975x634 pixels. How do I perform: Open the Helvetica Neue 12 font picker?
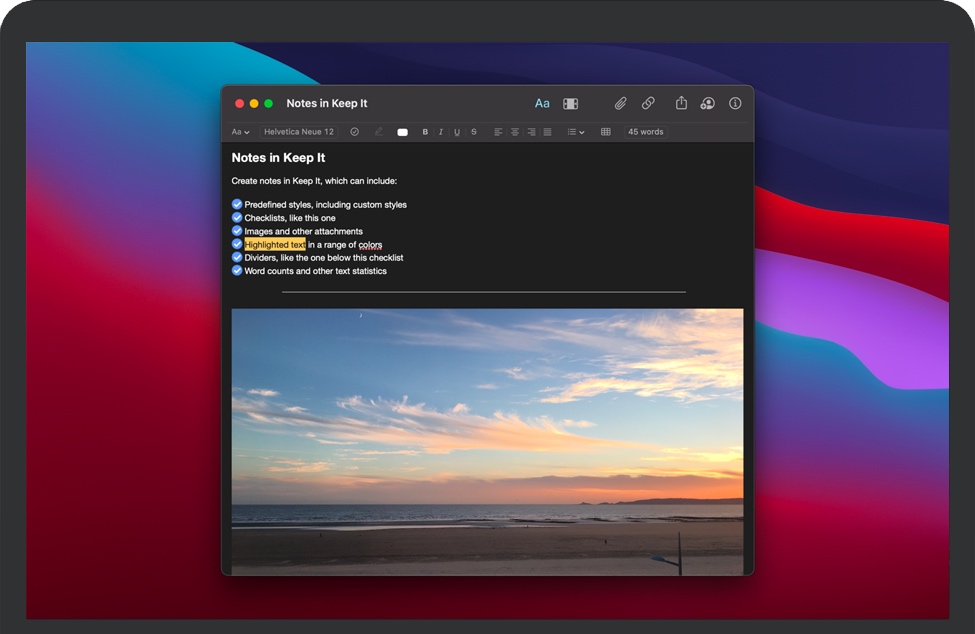pyautogui.click(x=299, y=132)
